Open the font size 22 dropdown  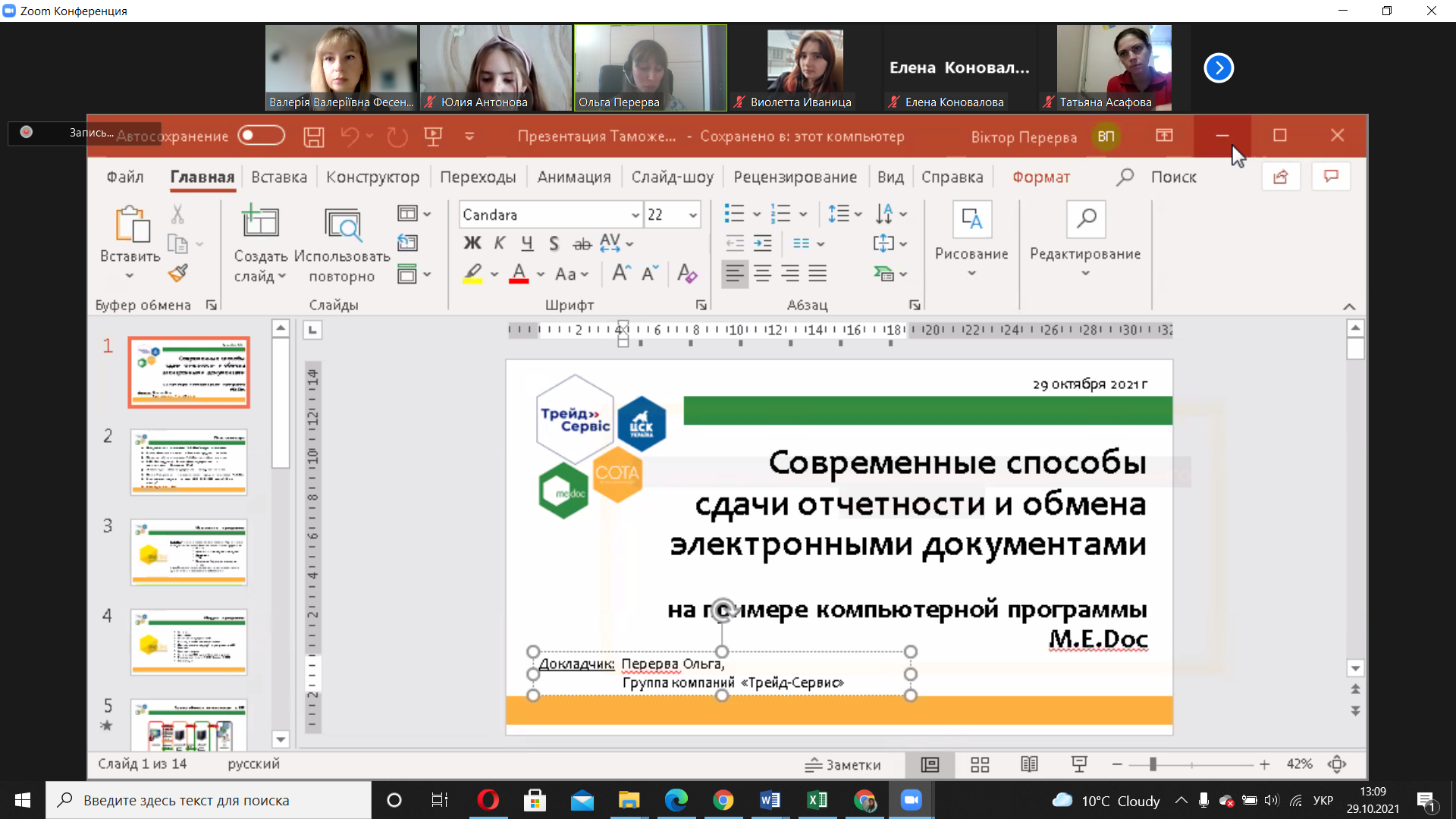coord(692,215)
